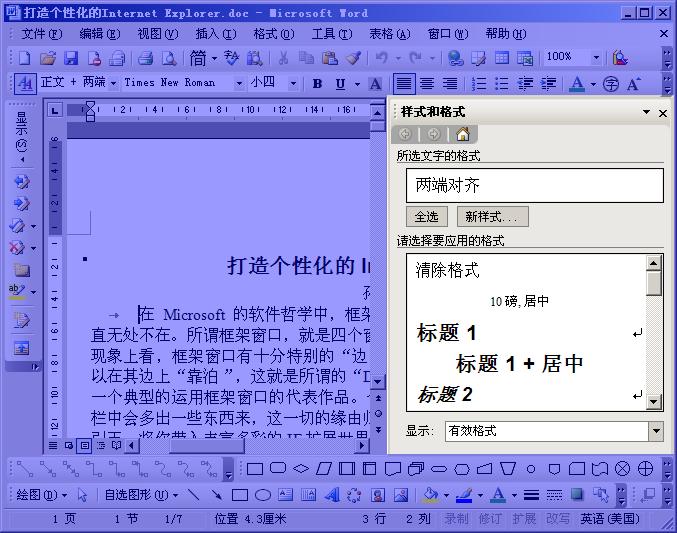Click the Insert WordArt icon in drawing toolbar
This screenshot has width=677, height=533.
coord(308,495)
